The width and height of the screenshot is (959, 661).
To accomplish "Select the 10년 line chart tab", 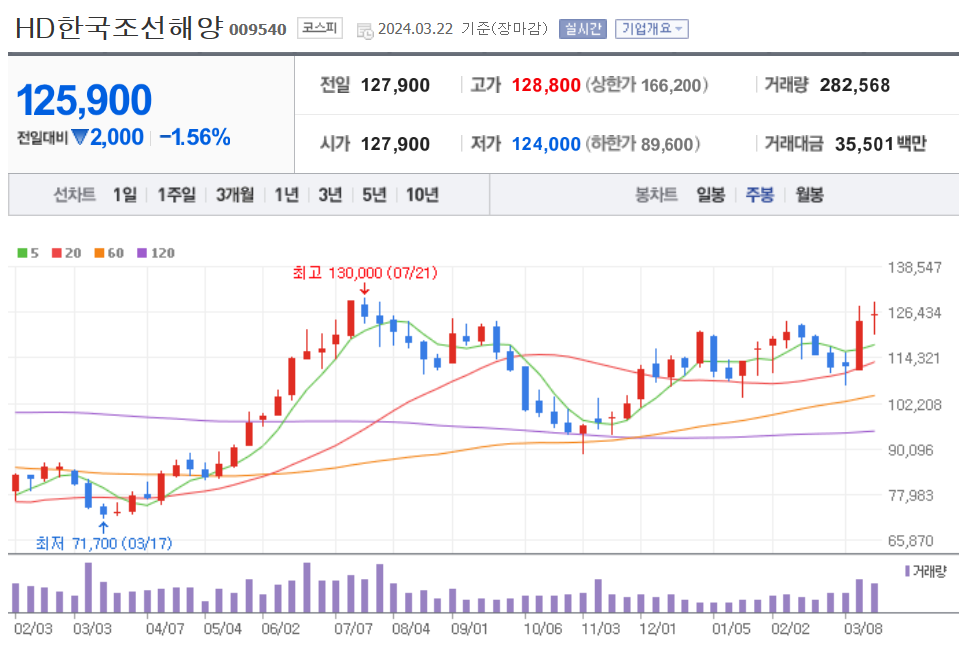I will pos(423,195).
